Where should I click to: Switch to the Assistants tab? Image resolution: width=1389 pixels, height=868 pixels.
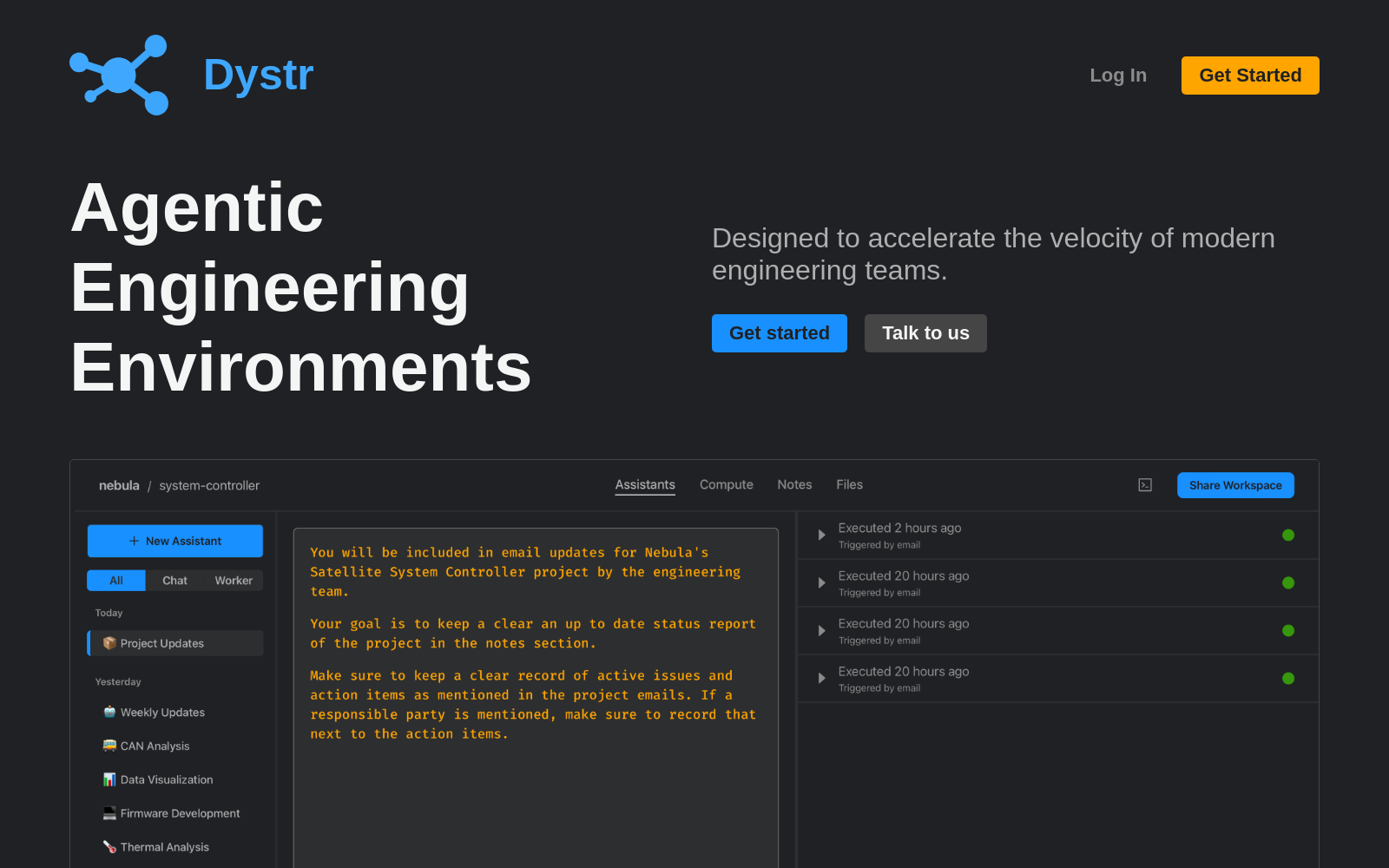pyautogui.click(x=645, y=484)
